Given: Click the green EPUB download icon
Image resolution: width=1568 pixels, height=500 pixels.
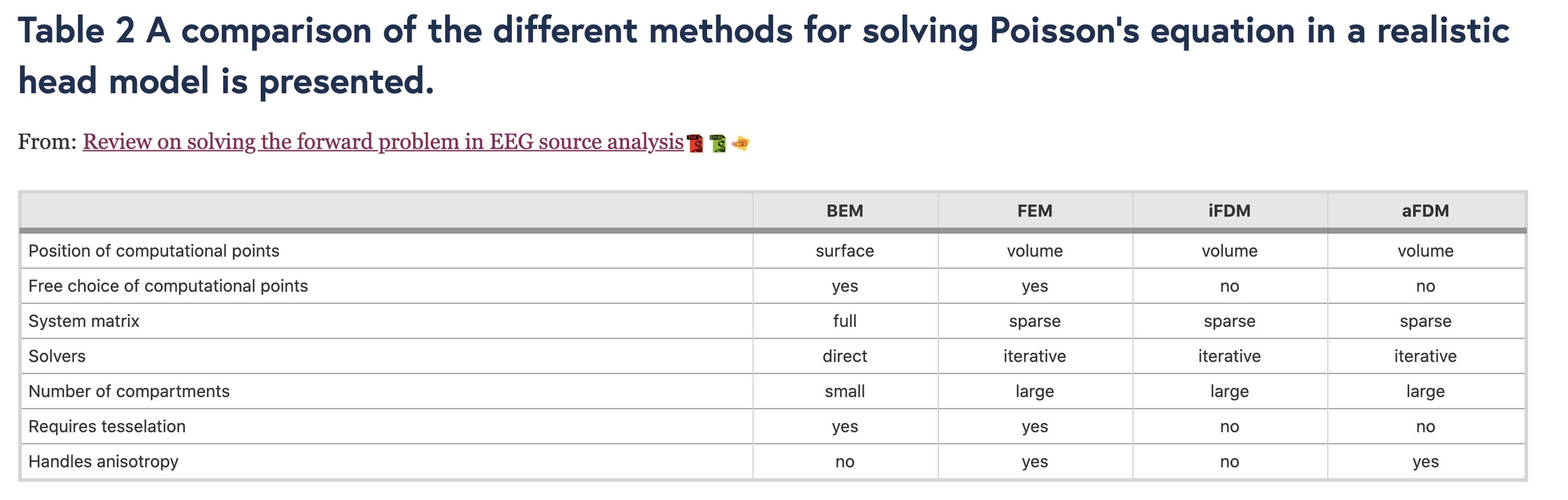Looking at the screenshot, I should [718, 143].
